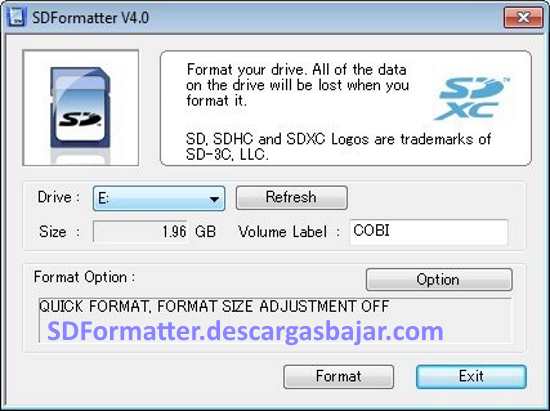Click the SDFormatter app icon in title bar
The width and height of the screenshot is (550, 411).
pyautogui.click(x=16, y=17)
